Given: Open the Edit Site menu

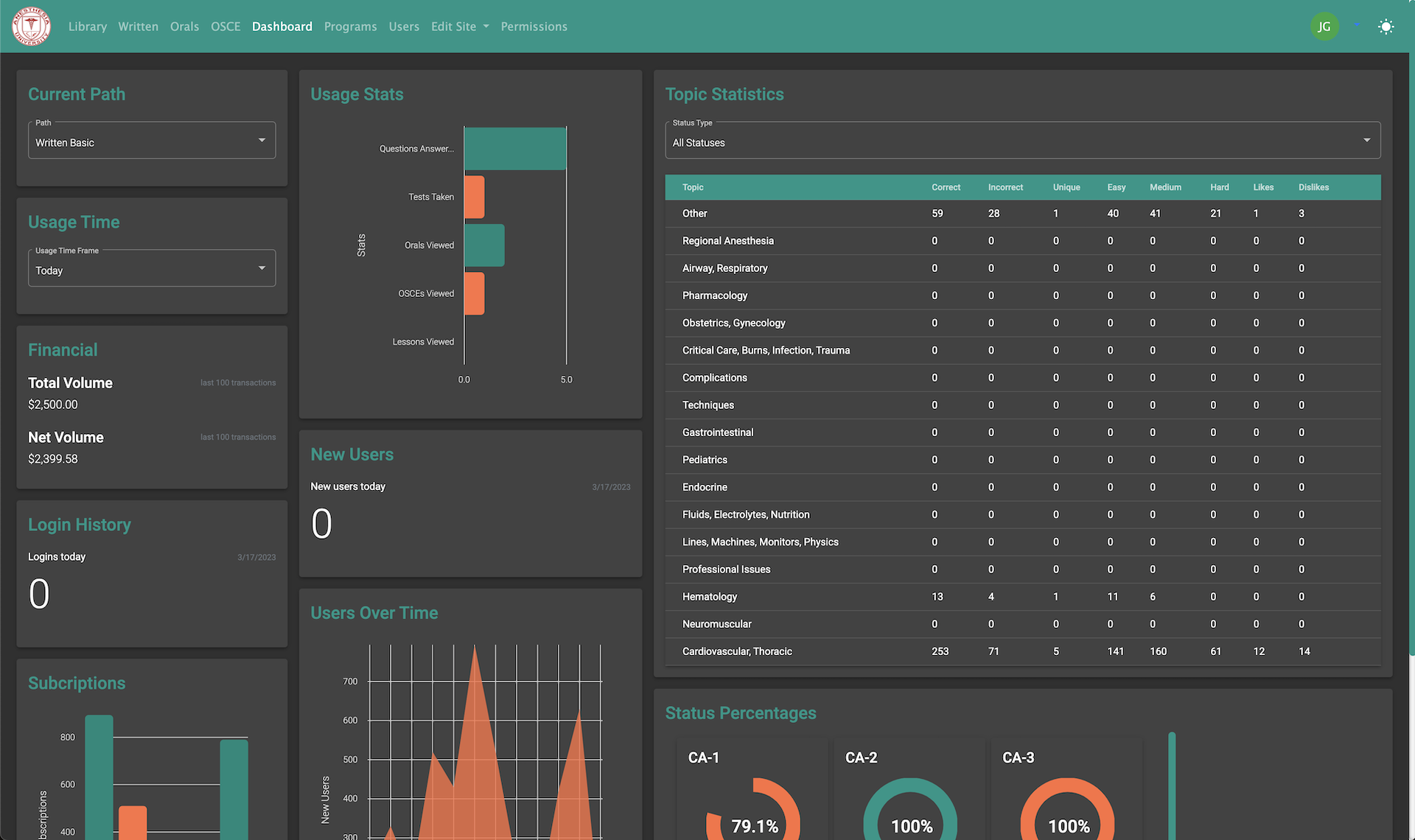Looking at the screenshot, I should click(459, 27).
